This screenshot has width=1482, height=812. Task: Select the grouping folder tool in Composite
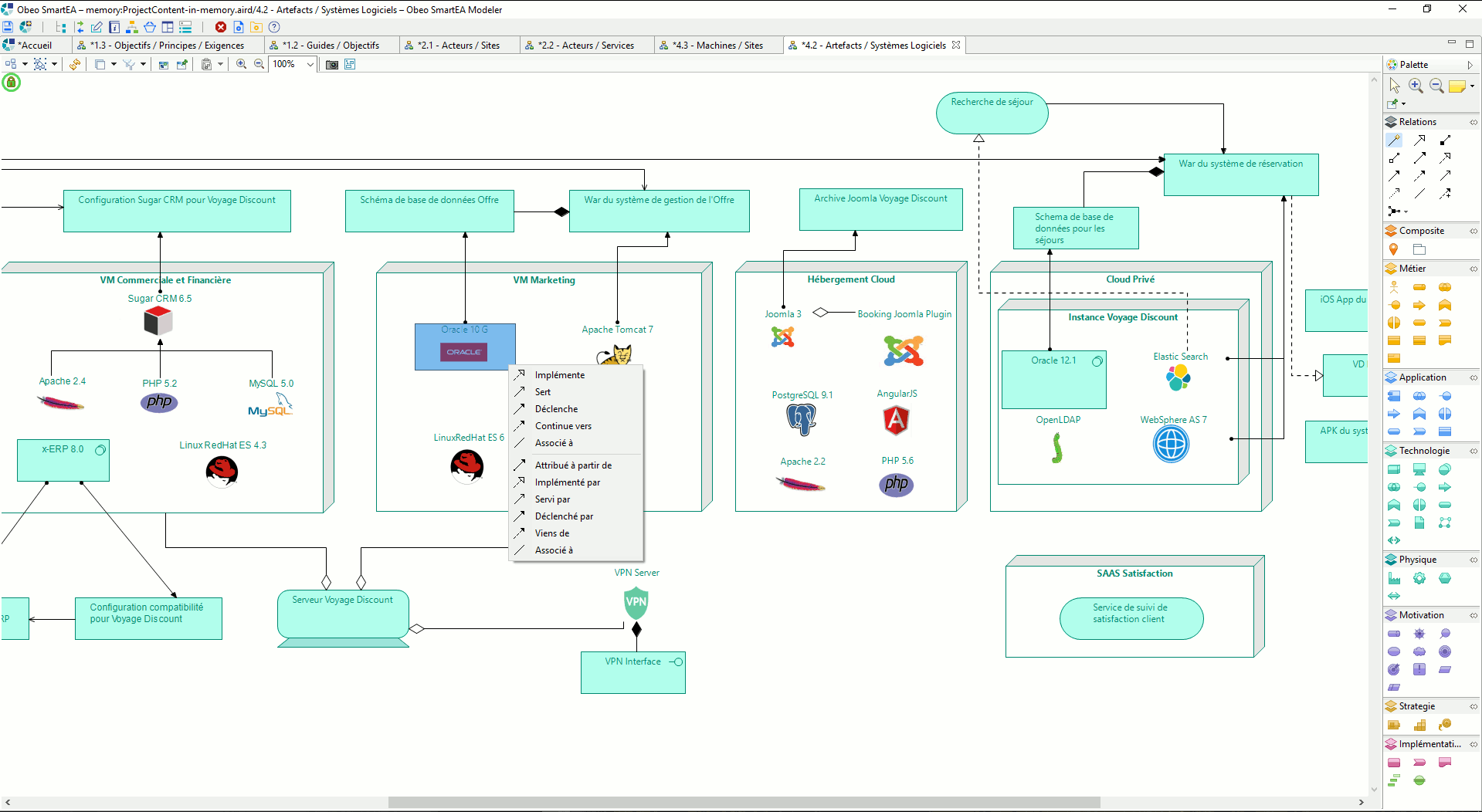click(1419, 249)
